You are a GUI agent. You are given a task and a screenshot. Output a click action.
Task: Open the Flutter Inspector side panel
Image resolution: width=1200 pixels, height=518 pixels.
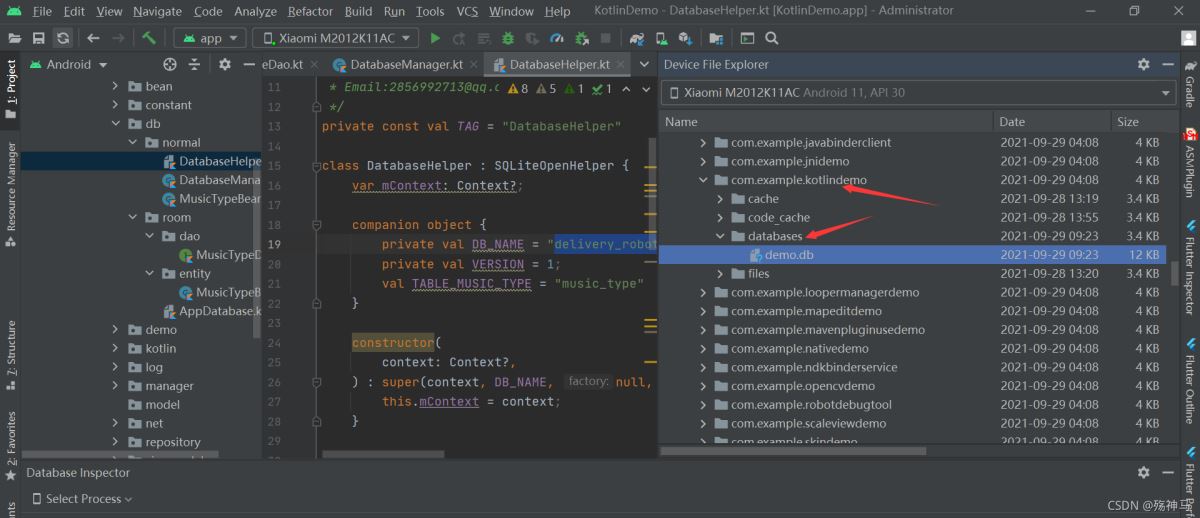click(1190, 270)
